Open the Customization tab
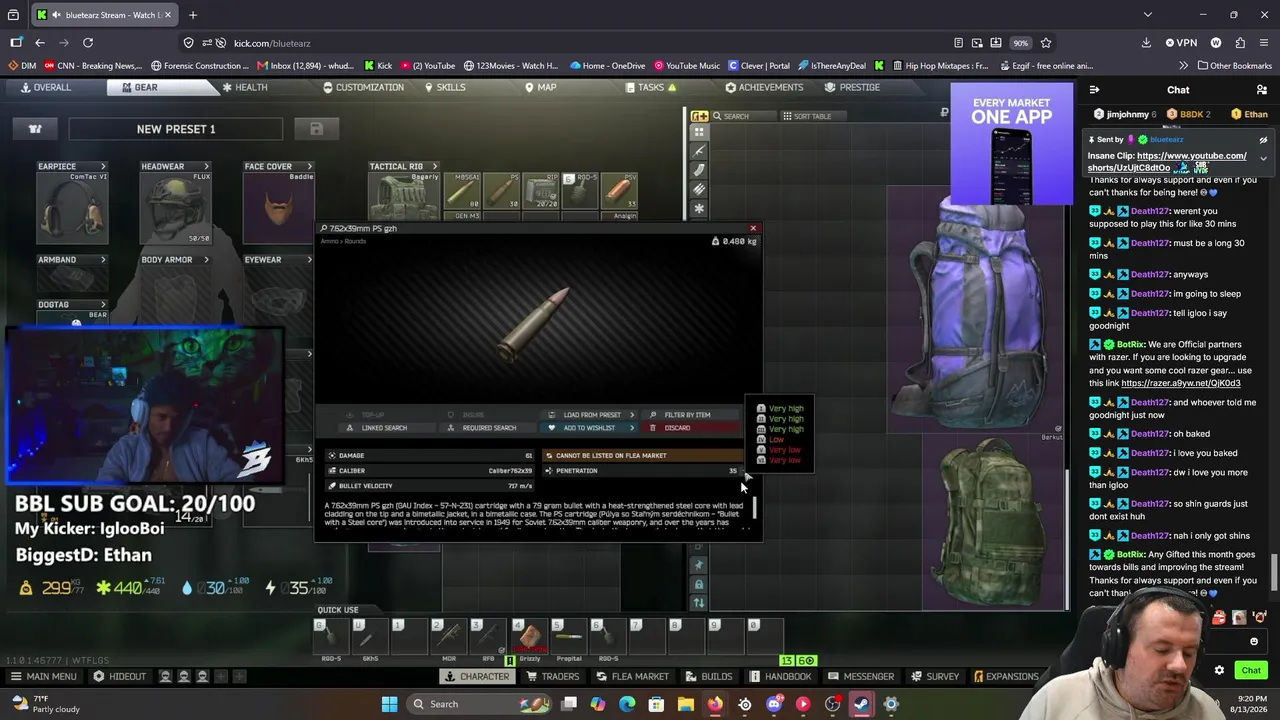This screenshot has height=720, width=1280. coord(363,88)
